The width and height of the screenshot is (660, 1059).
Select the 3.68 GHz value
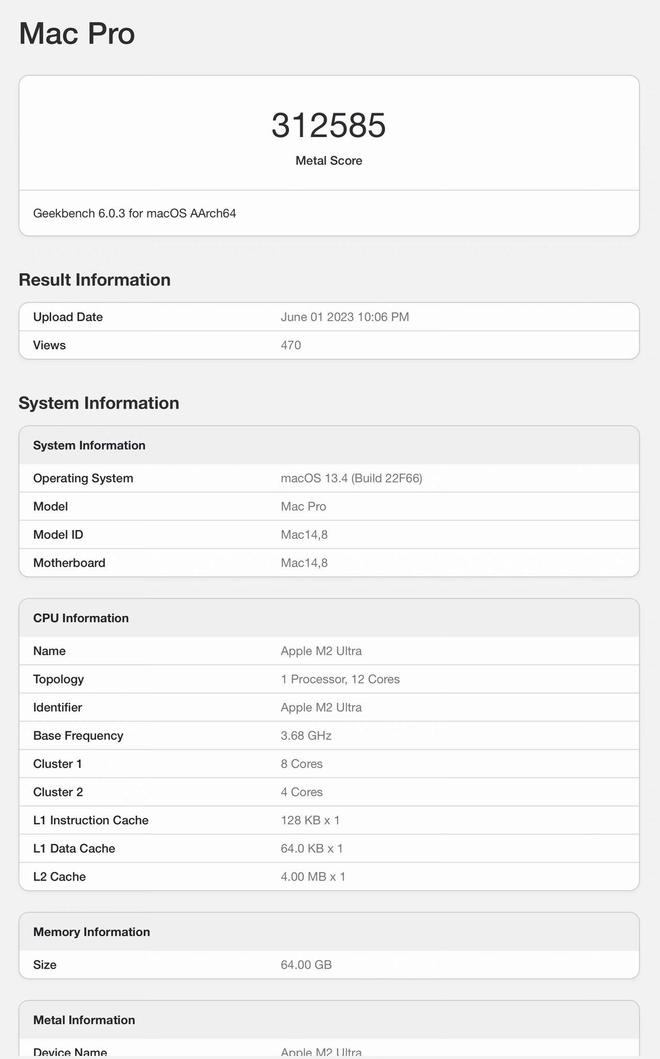pyautogui.click(x=306, y=736)
